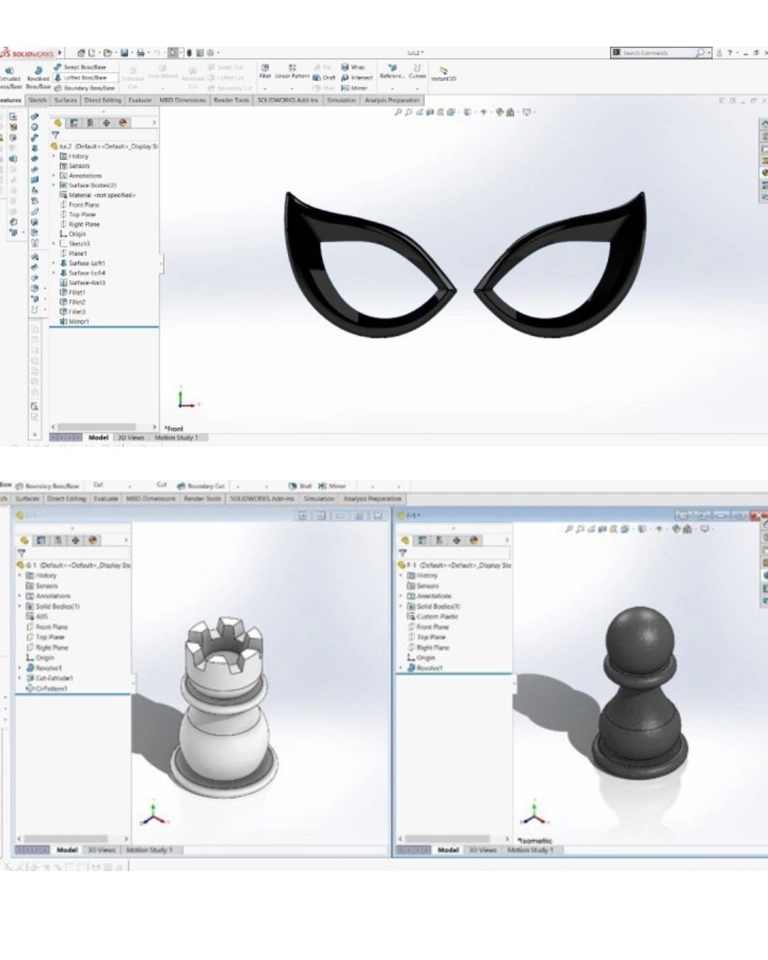Viewport: 768px width, 960px height.
Task: Expand History node in top window tree
Action: (54, 156)
